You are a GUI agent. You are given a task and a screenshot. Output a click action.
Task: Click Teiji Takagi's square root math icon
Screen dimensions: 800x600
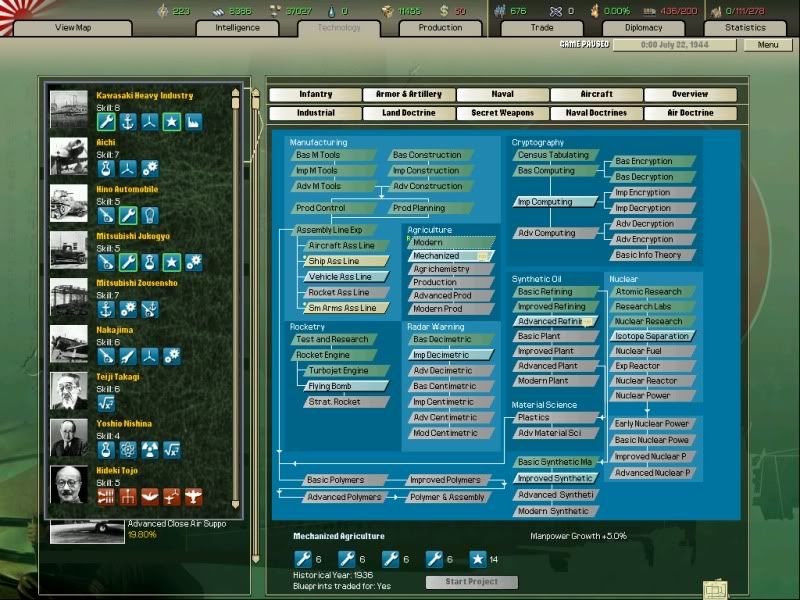click(106, 402)
